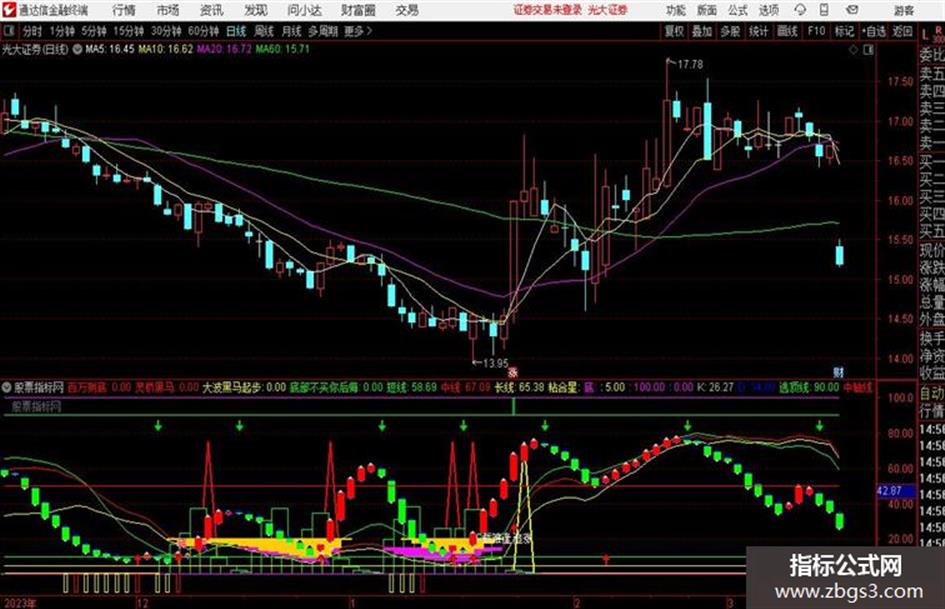Switch to the 30分钟 period tab
The width and height of the screenshot is (945, 609).
166,31
